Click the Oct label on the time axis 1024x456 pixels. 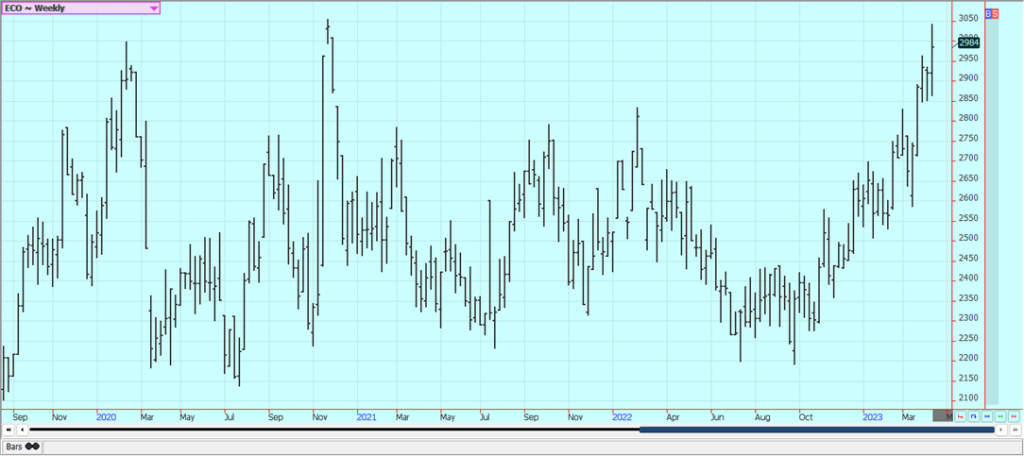tap(806, 417)
